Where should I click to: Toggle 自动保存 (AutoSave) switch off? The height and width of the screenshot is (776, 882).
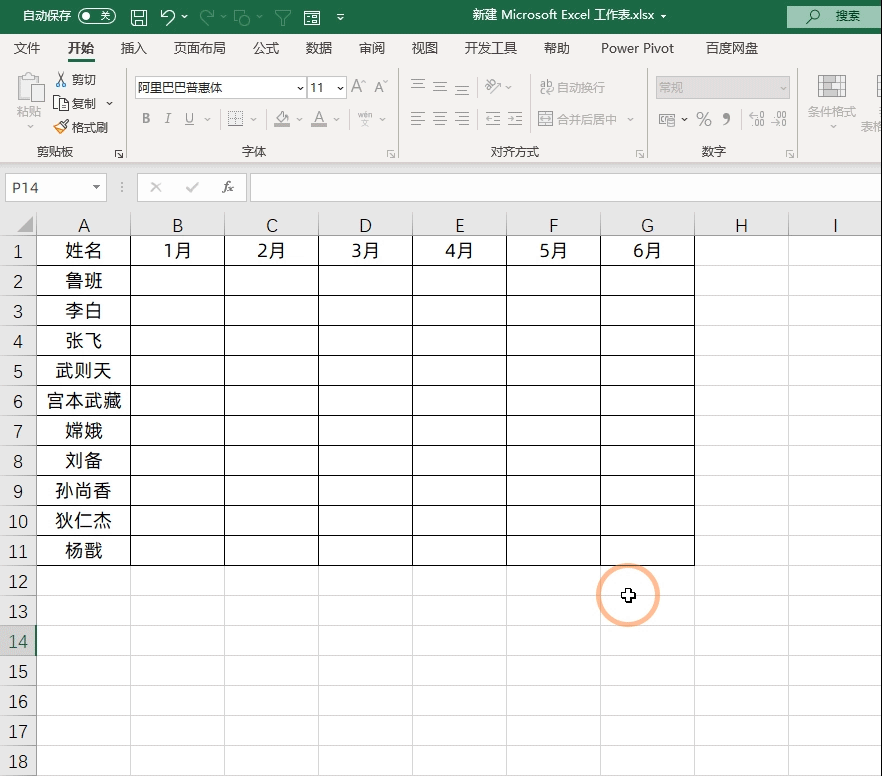[x=95, y=15]
